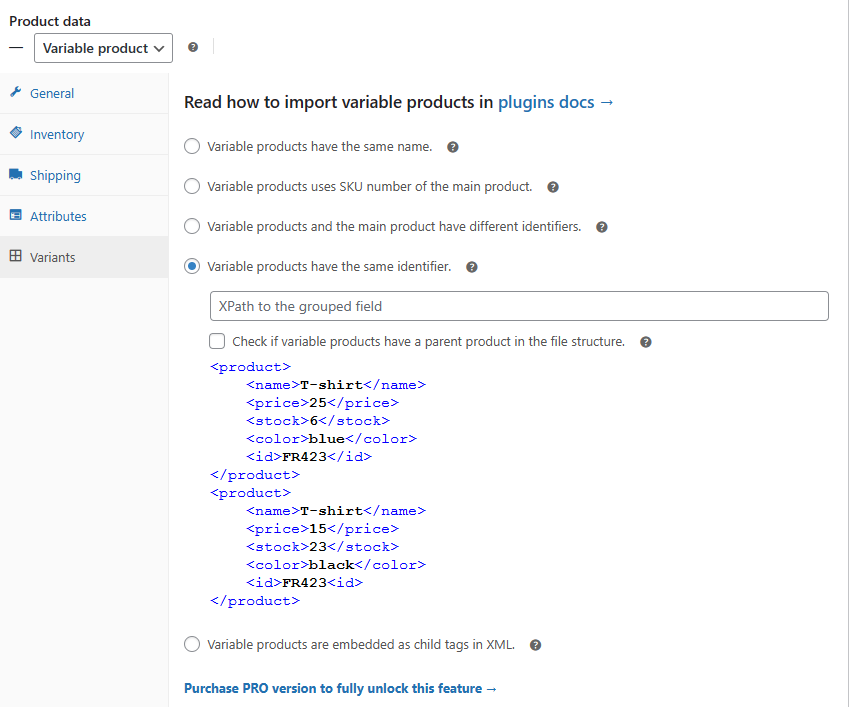Screen dimensions: 849x707
Task: Click help icon beside 'embedded as child tags'
Action: click(x=536, y=645)
